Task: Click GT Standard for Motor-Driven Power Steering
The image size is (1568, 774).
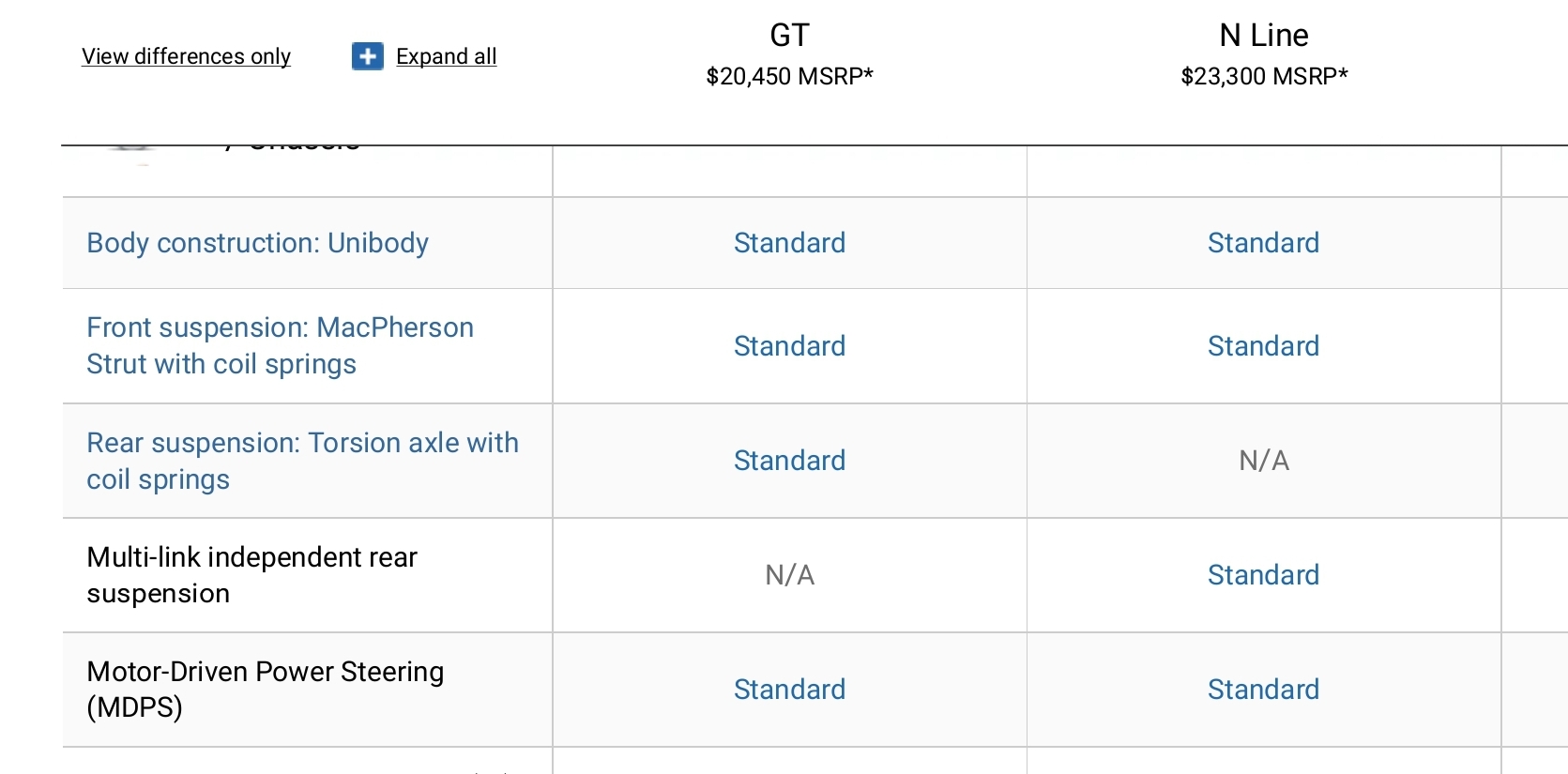Action: click(x=789, y=690)
